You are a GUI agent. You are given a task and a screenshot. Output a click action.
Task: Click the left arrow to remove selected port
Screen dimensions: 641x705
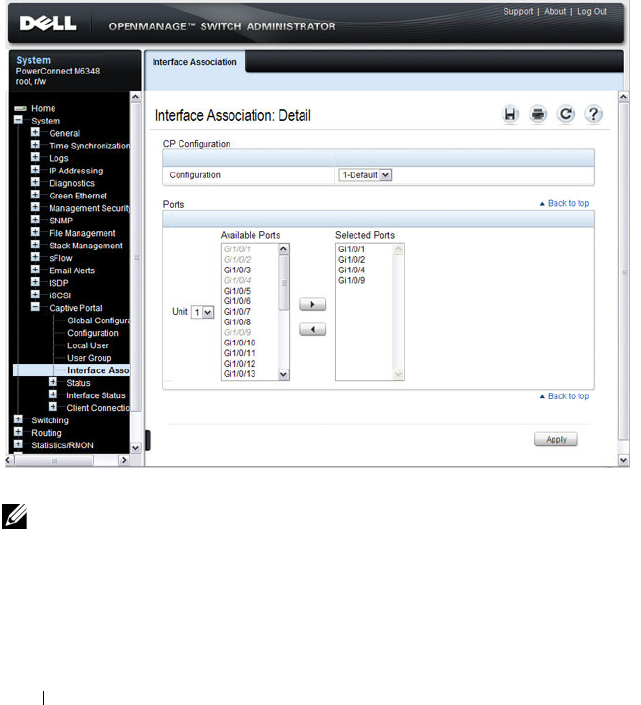click(312, 330)
